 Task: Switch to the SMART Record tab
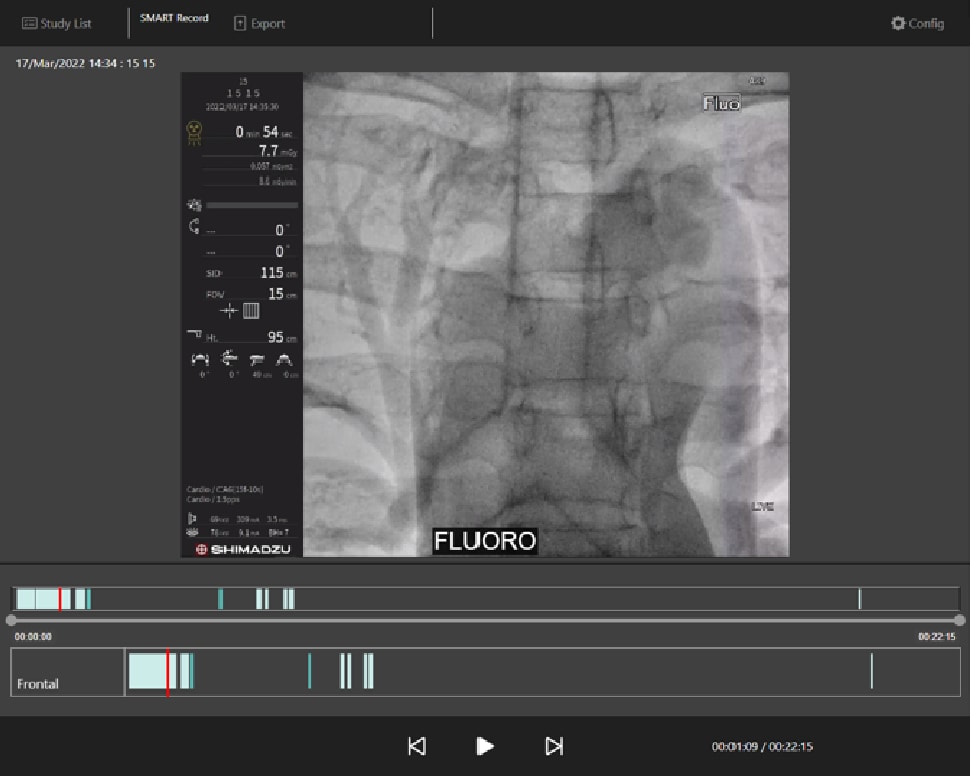click(174, 18)
